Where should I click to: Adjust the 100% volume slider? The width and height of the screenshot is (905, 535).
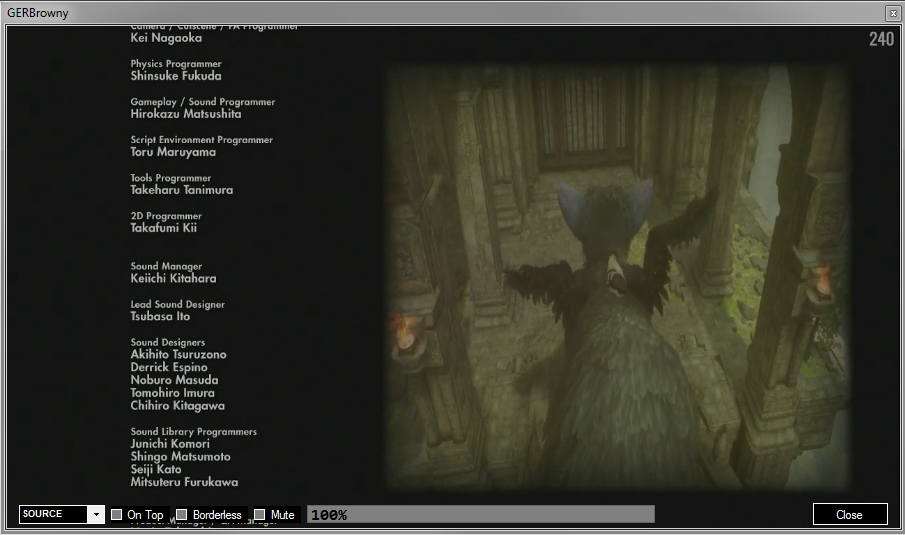[x=481, y=514]
